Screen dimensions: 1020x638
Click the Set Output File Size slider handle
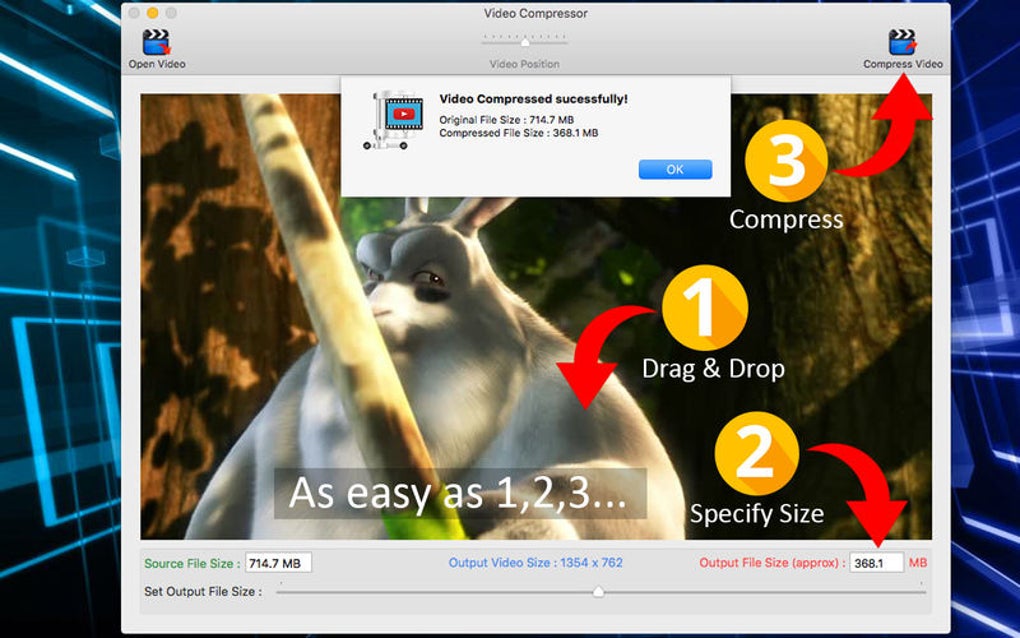pyautogui.click(x=598, y=592)
